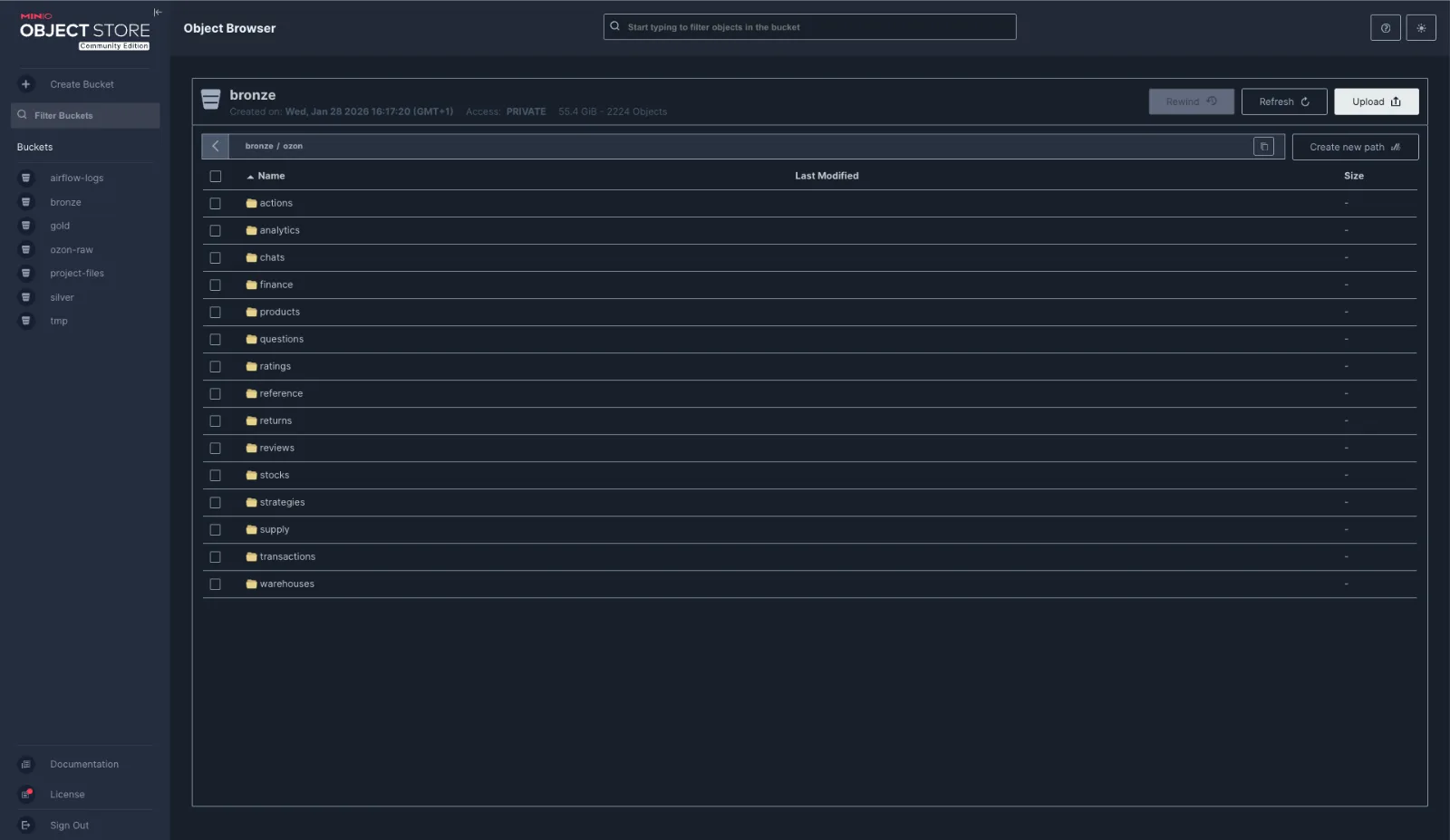Check the box for the transactions folder
This screenshot has height=840, width=1450.
click(x=215, y=556)
